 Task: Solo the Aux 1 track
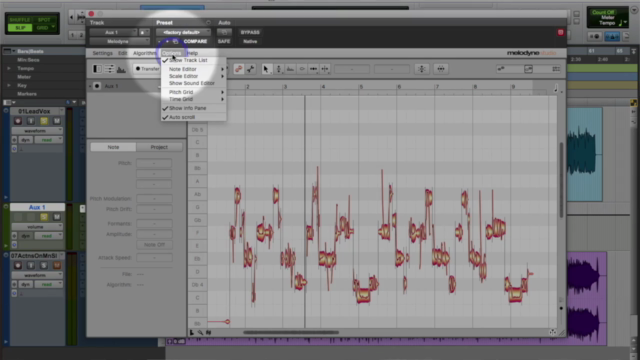point(44,217)
